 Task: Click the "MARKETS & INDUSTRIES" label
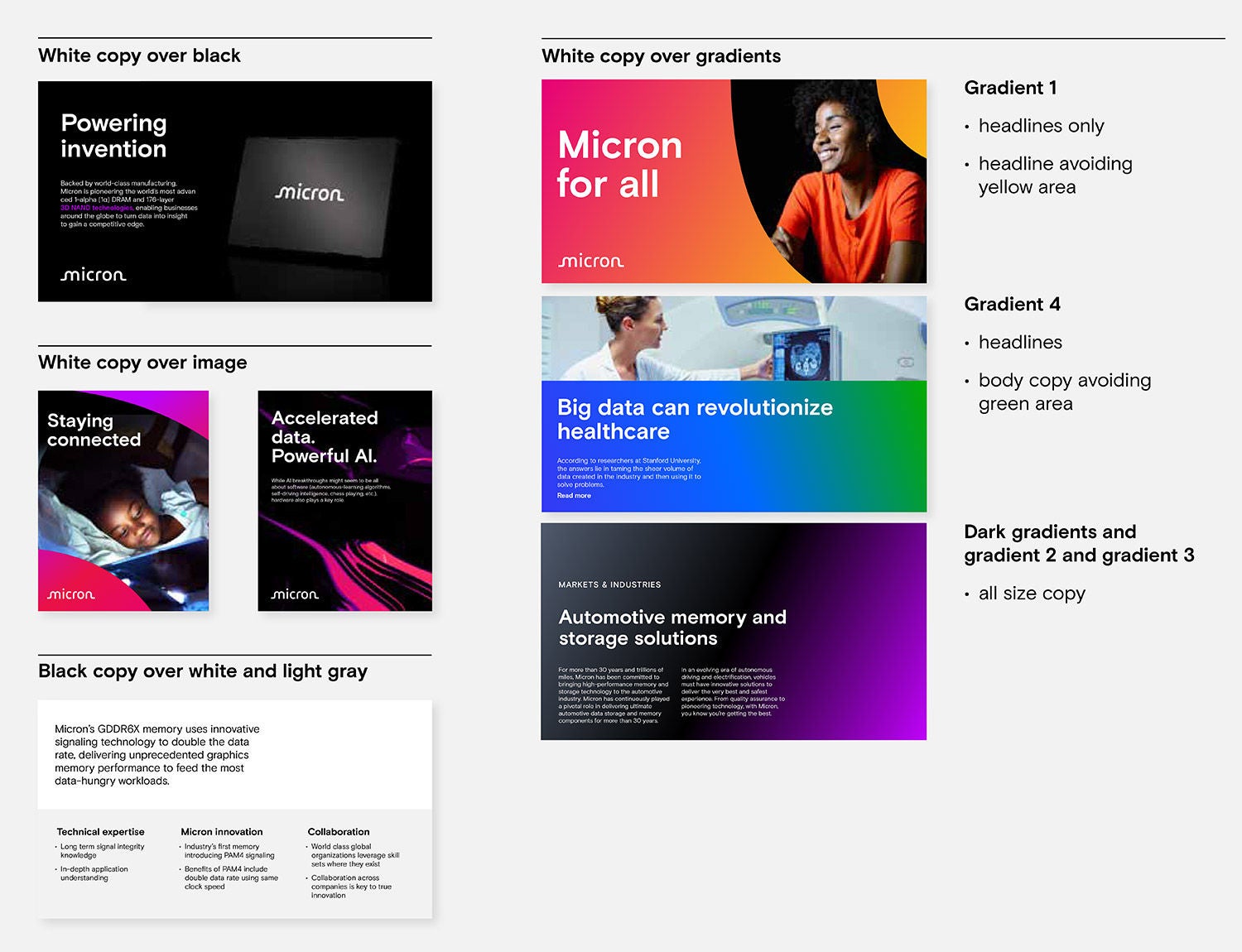coord(609,584)
